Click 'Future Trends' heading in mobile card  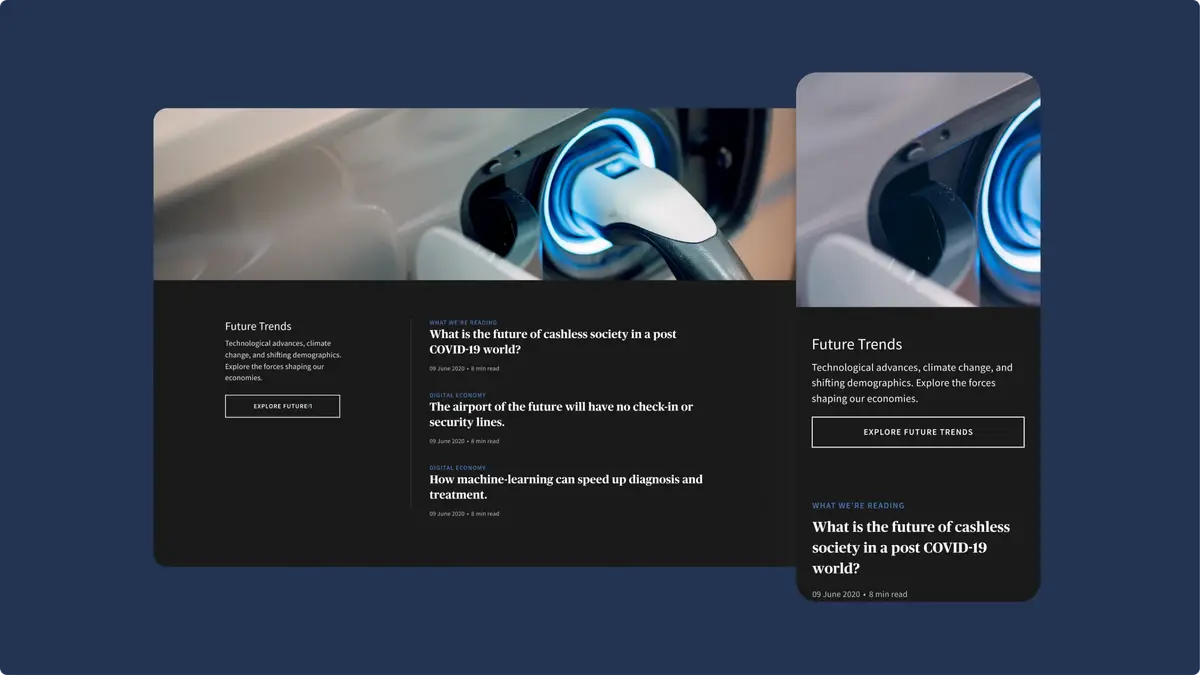click(857, 344)
